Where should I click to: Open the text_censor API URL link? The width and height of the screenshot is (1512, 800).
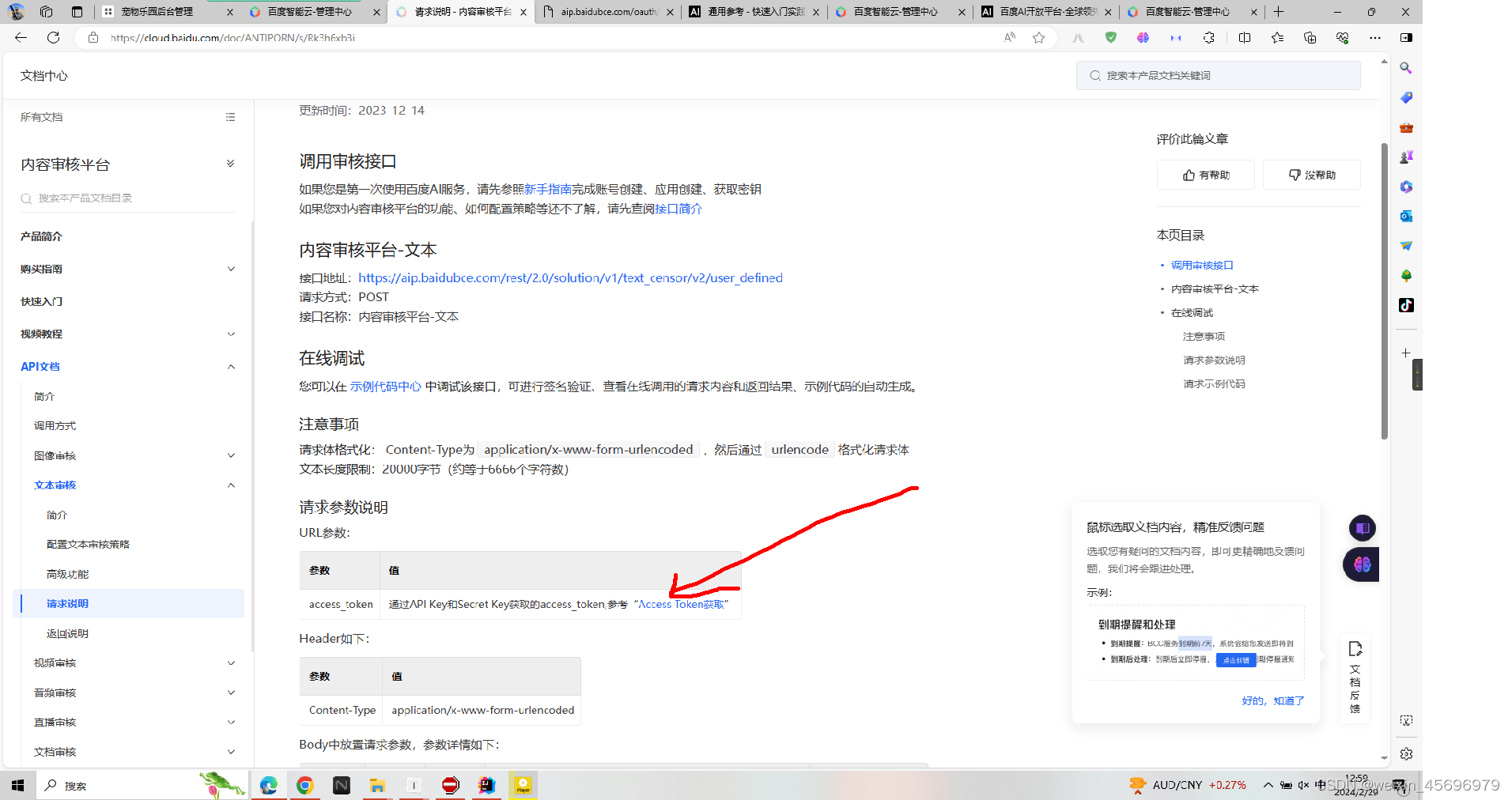coord(570,277)
